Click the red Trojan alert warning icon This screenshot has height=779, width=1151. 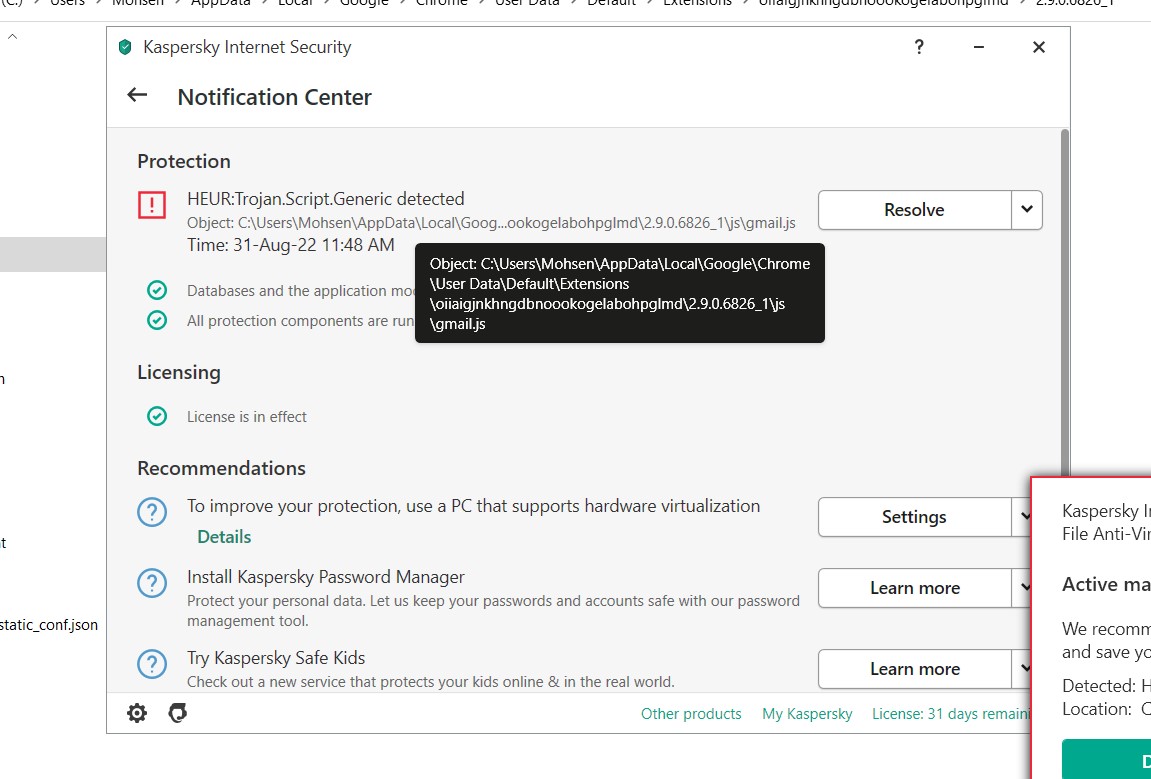tap(152, 205)
